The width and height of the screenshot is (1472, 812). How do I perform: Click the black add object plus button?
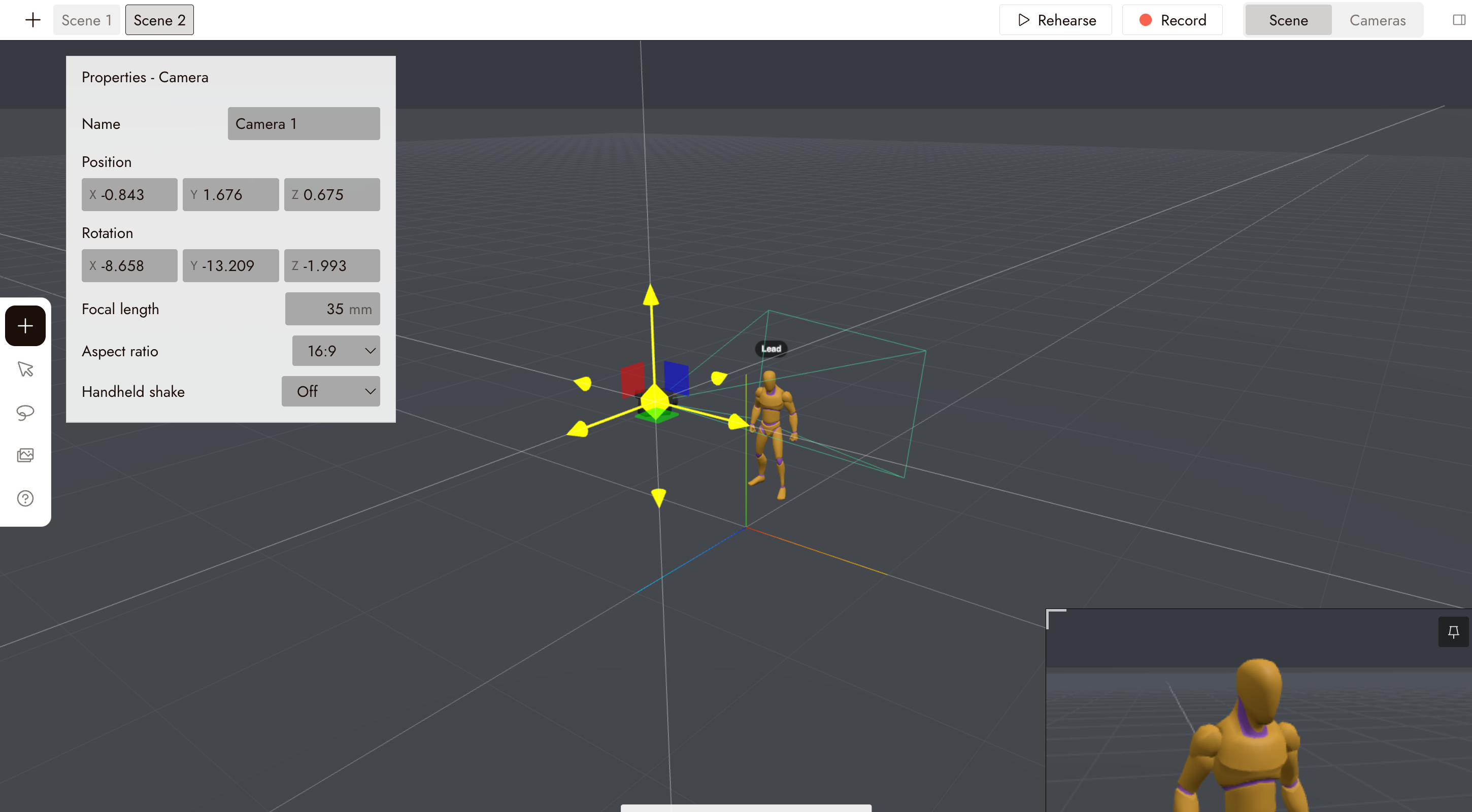(x=25, y=326)
